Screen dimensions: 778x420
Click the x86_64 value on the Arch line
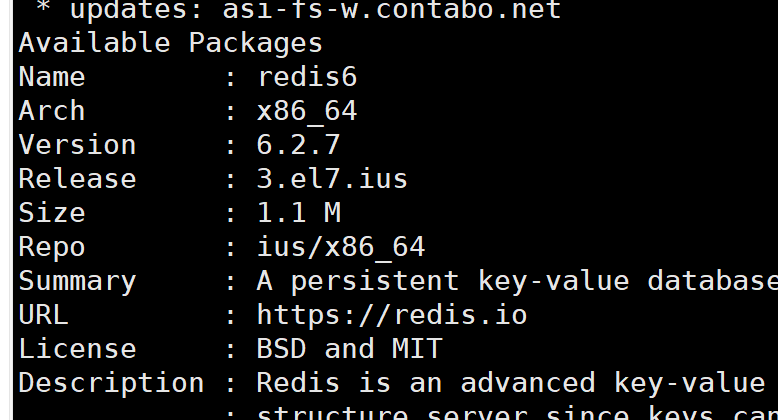[307, 111]
